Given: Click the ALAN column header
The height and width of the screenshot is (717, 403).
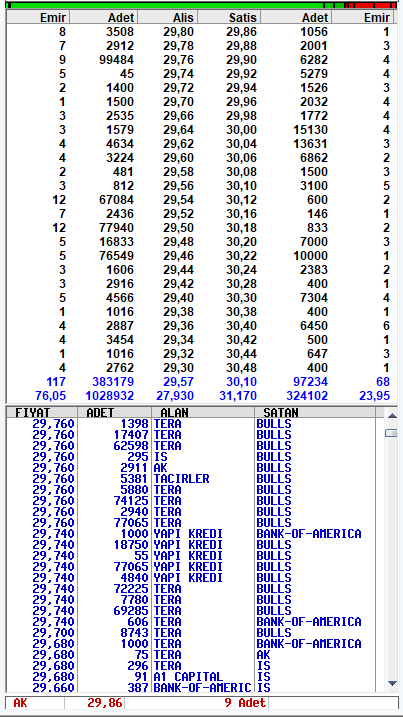Looking at the screenshot, I should [x=203, y=412].
